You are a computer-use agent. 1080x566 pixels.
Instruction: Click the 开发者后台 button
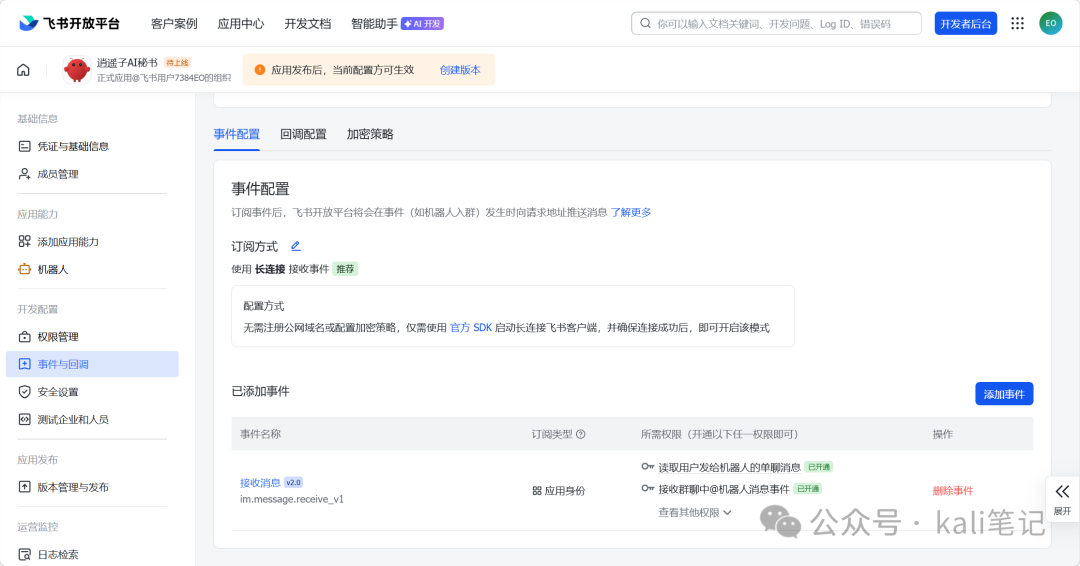pyautogui.click(x=966, y=23)
